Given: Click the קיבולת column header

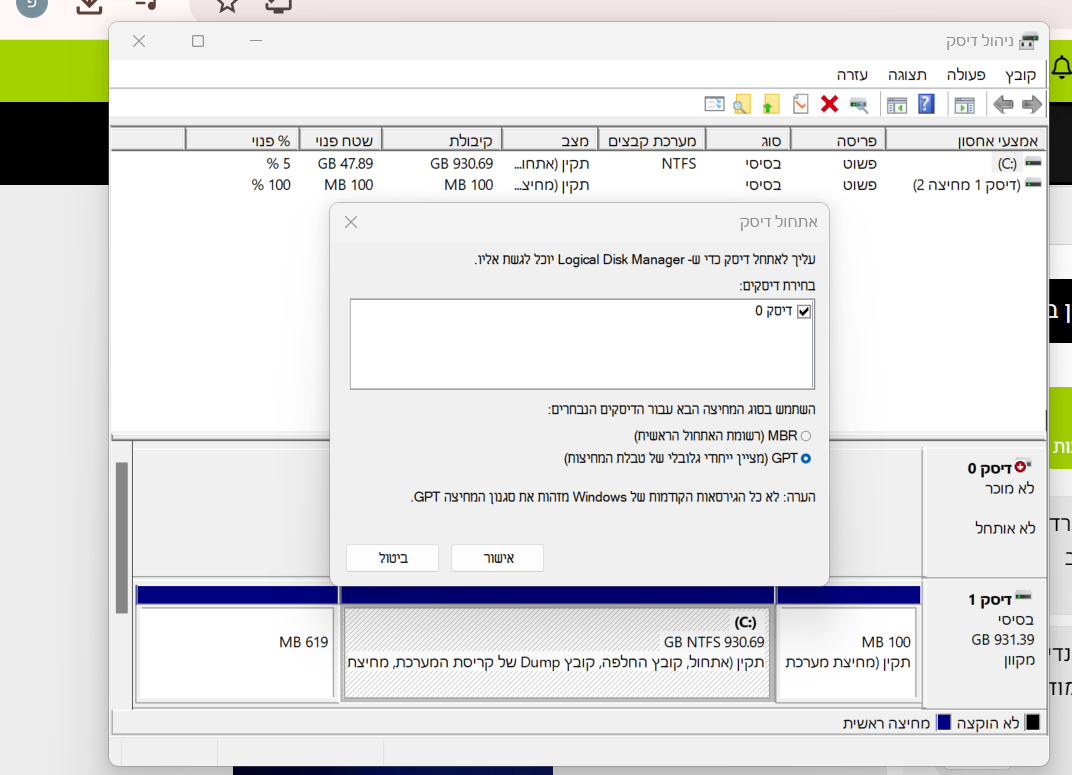Looking at the screenshot, I should click(x=442, y=141).
